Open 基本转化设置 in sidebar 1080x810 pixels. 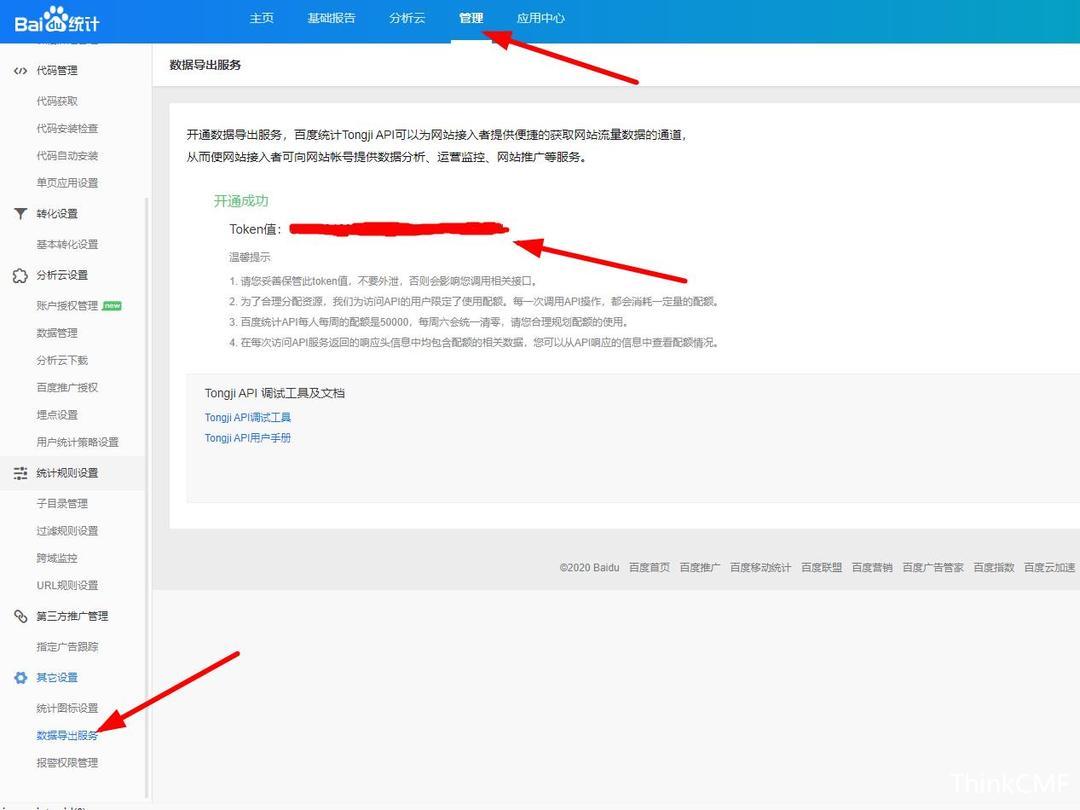(x=68, y=244)
